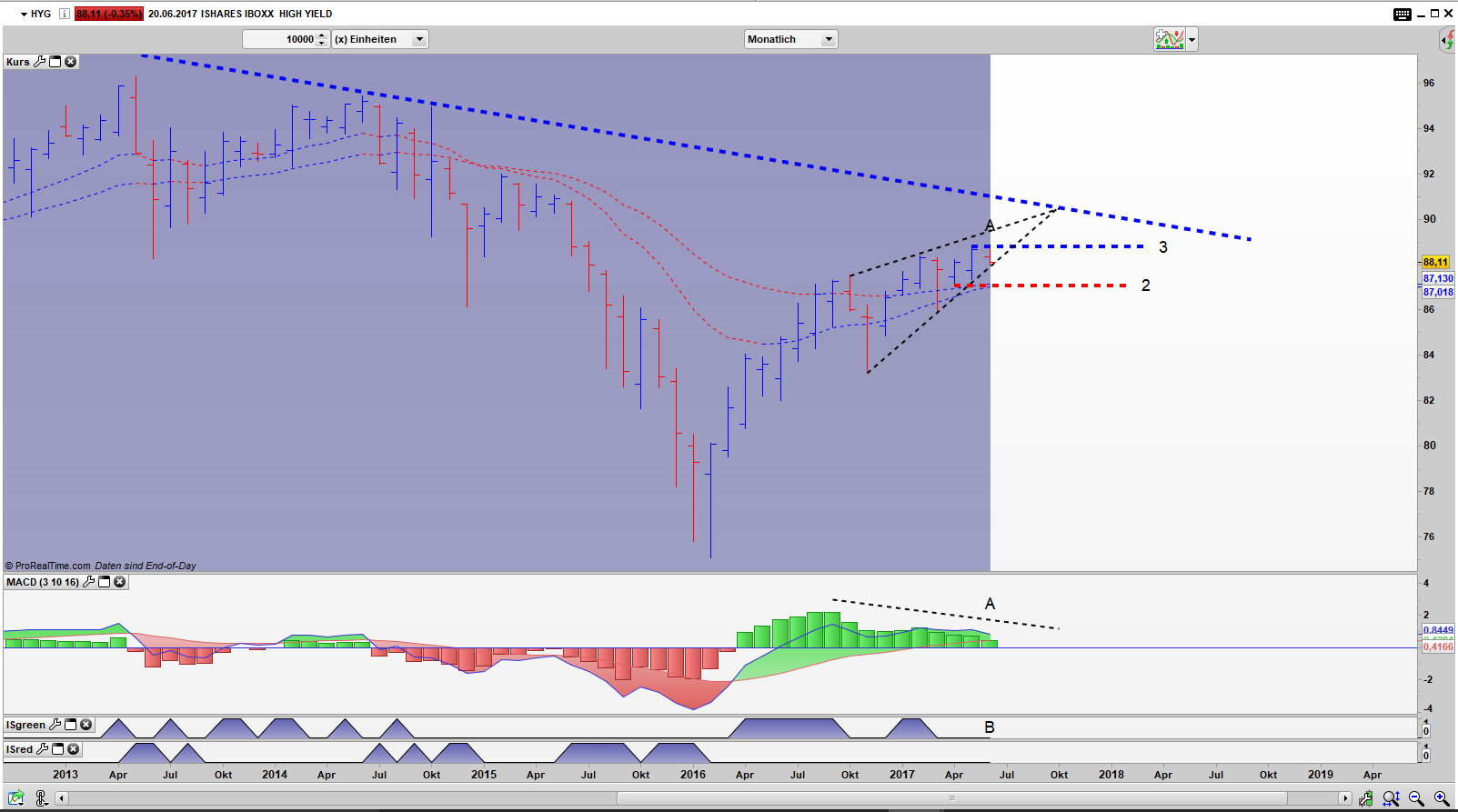Click the HYG info icon
Viewport: 1458px width, 812px height.
(64, 14)
